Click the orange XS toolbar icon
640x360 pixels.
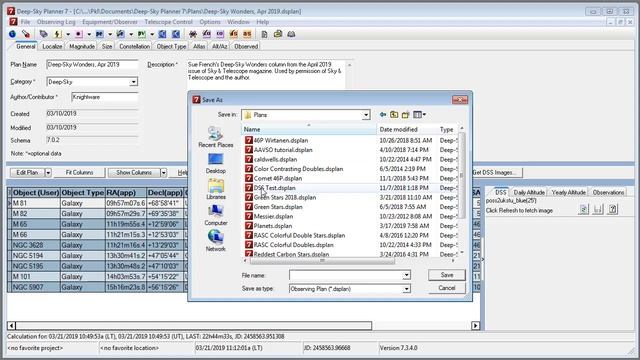coord(233,34)
